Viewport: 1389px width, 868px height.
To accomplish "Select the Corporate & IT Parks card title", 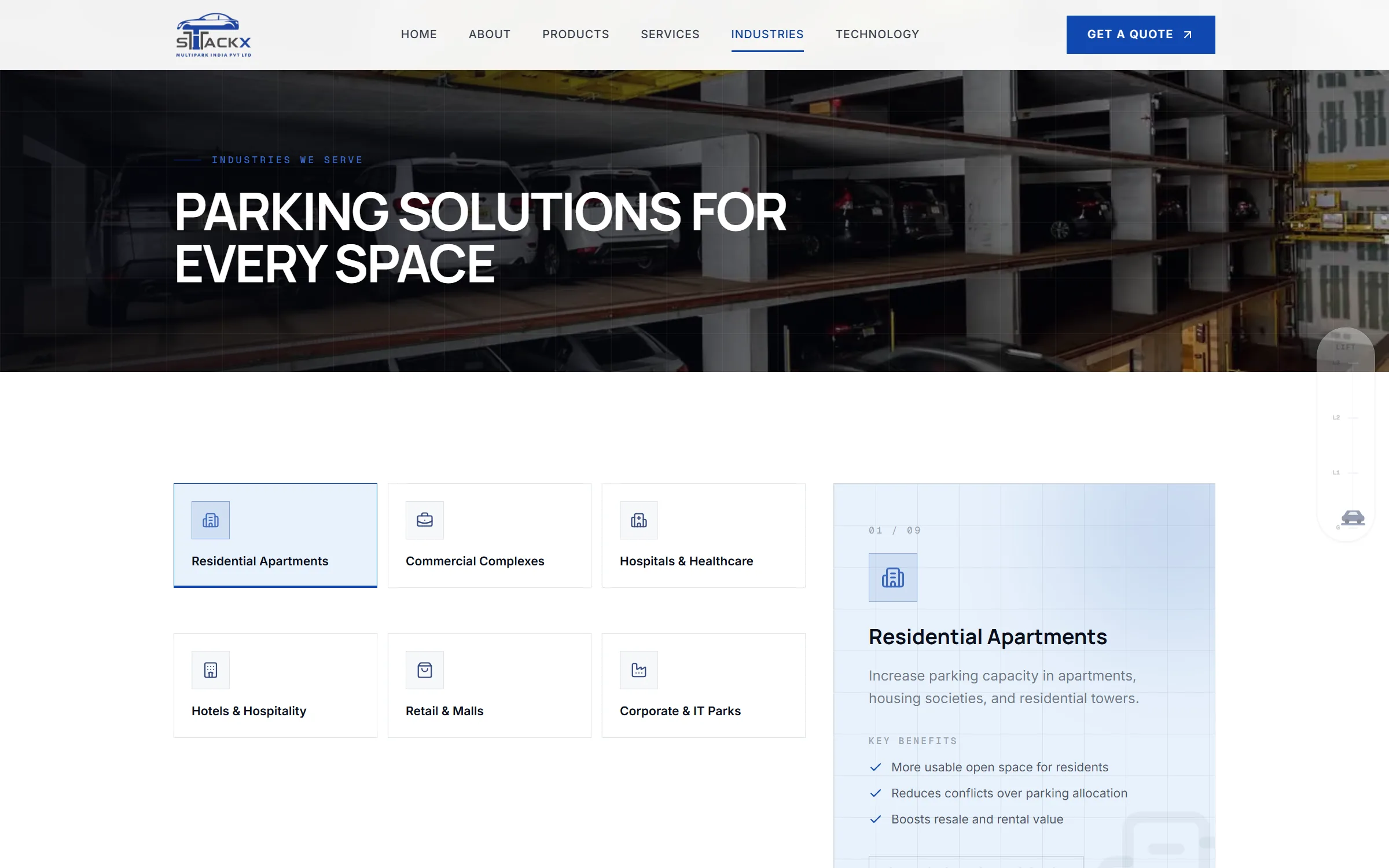I will 680,711.
